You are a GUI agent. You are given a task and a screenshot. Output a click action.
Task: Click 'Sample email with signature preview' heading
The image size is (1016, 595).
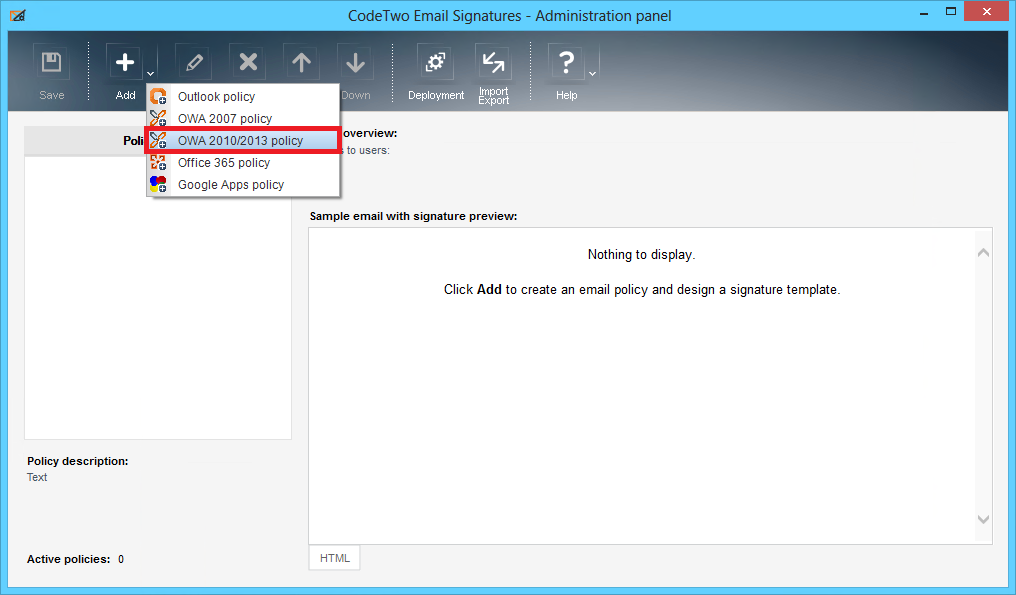(413, 216)
